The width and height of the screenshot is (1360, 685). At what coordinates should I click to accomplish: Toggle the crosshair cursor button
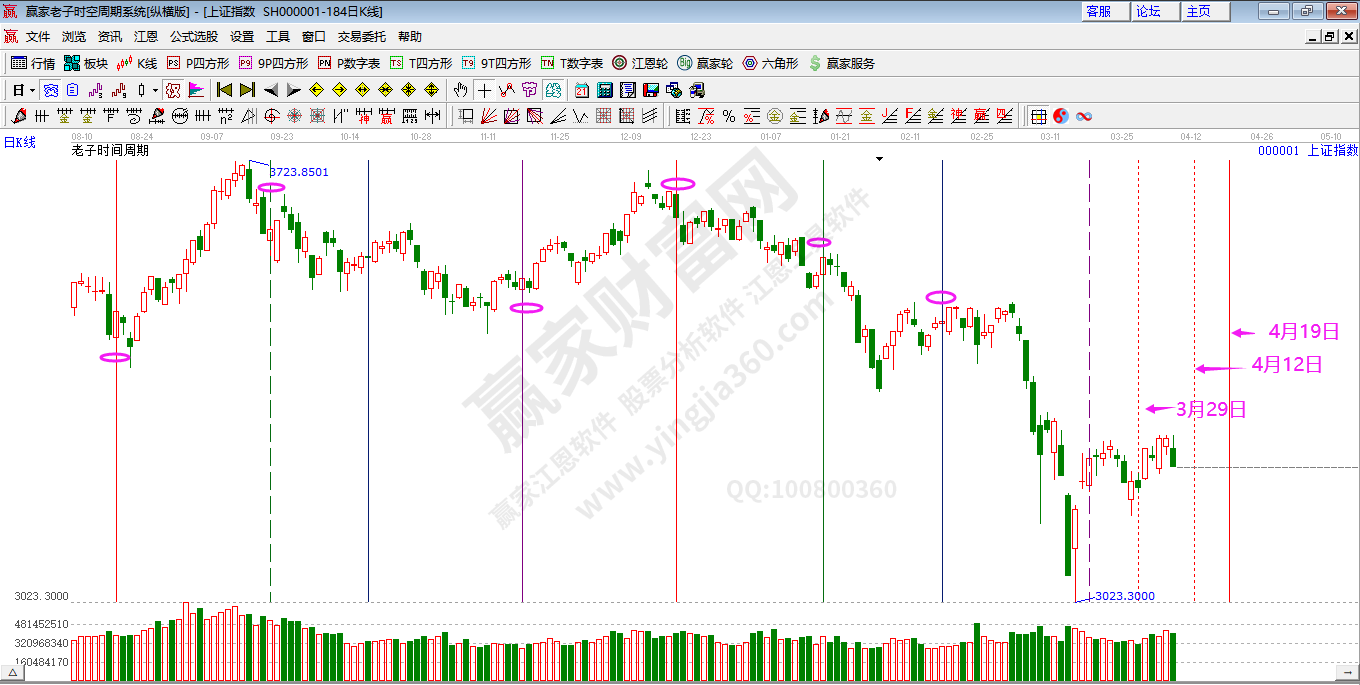click(x=484, y=90)
